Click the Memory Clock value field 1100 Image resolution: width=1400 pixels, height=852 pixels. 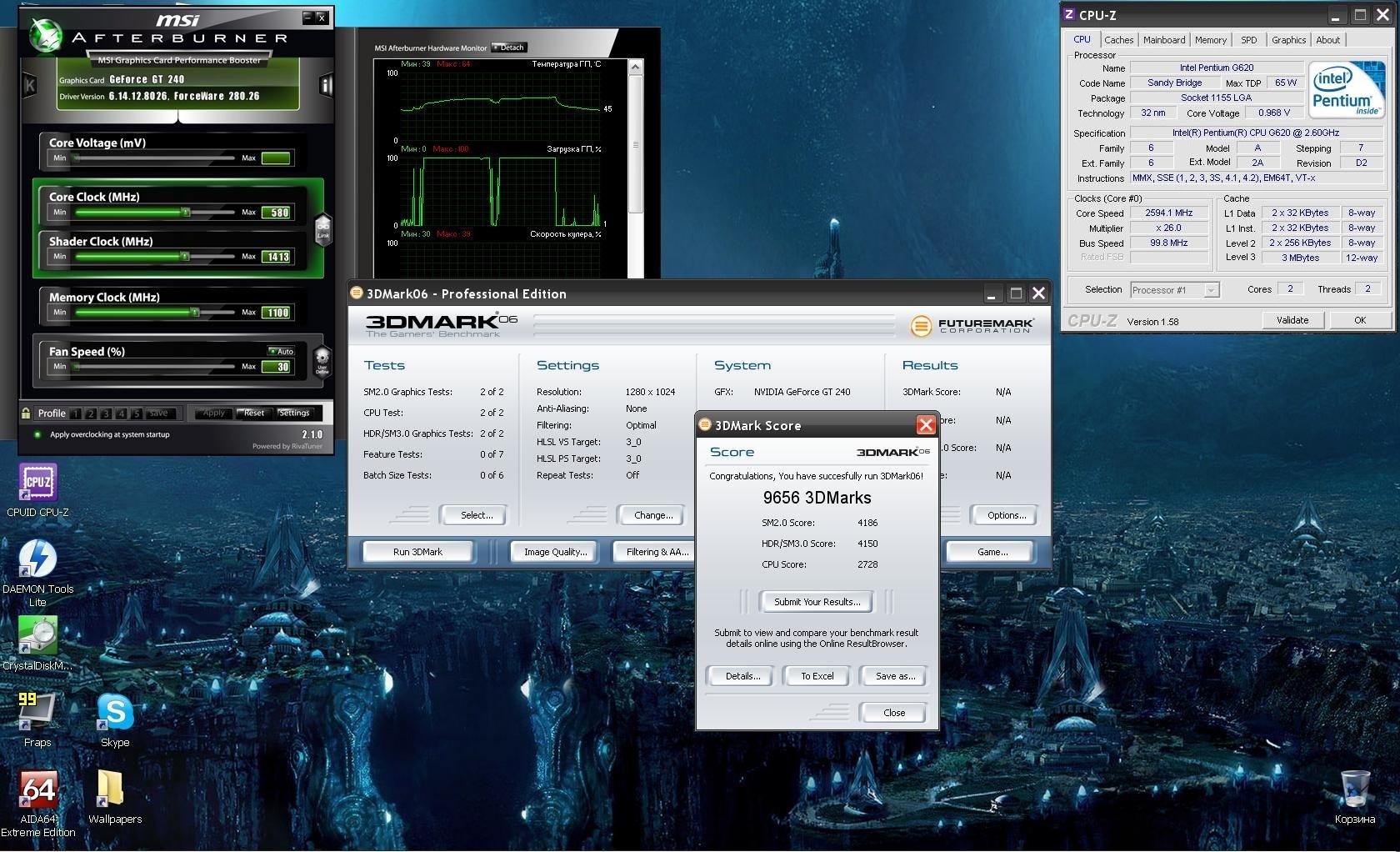276,313
